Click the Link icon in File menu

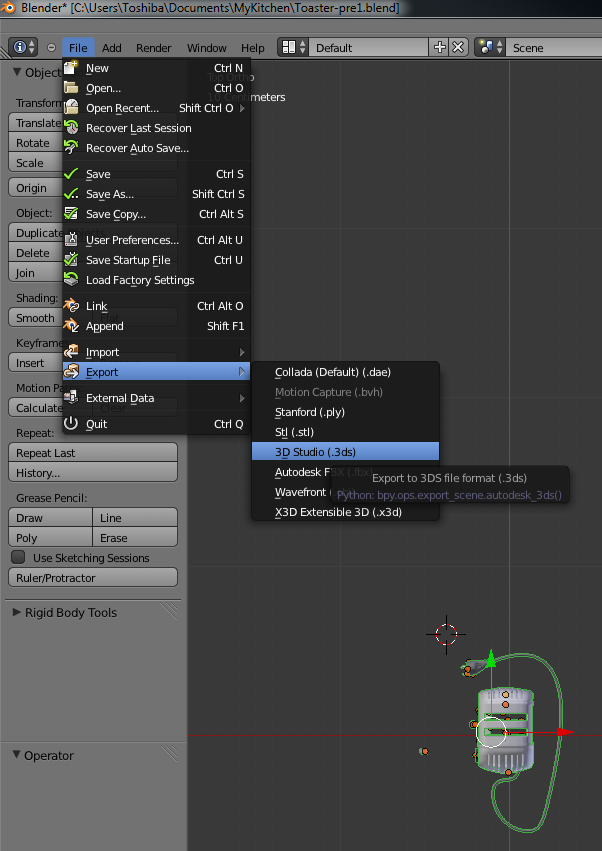coord(71,306)
